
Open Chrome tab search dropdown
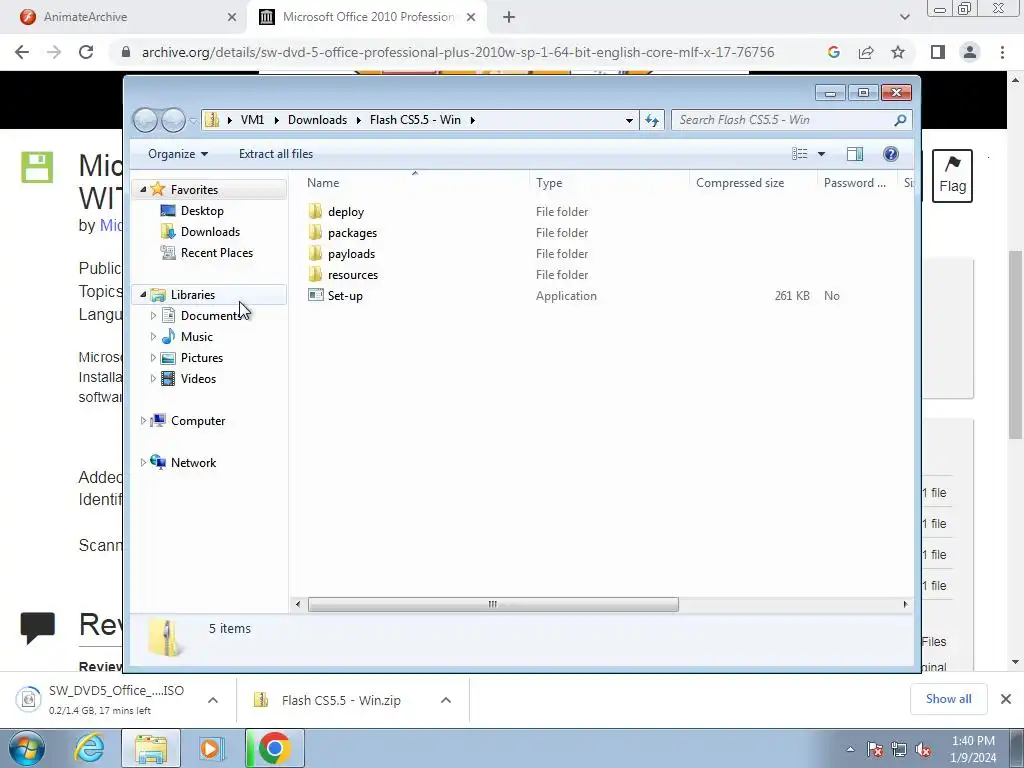(x=904, y=17)
